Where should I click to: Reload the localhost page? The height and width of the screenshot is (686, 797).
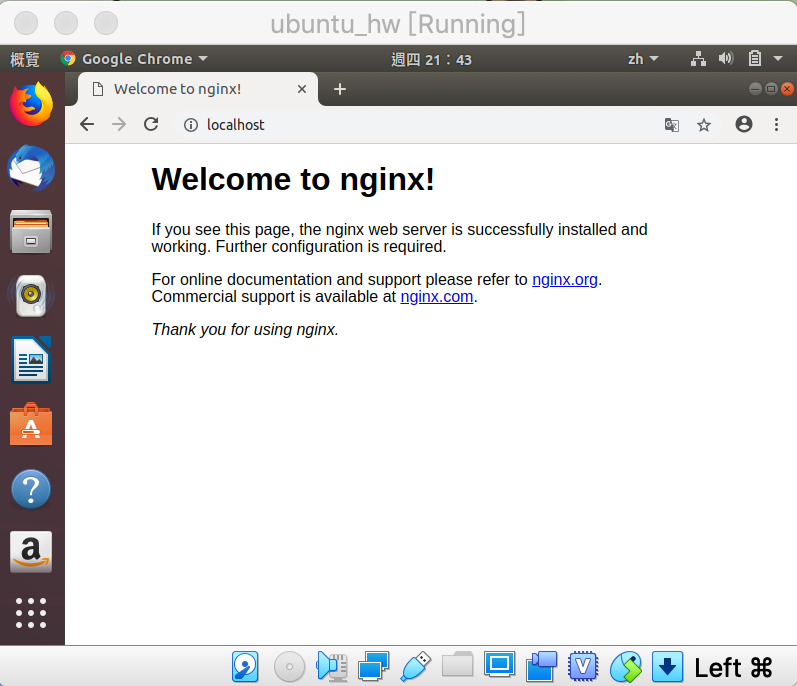click(x=151, y=124)
